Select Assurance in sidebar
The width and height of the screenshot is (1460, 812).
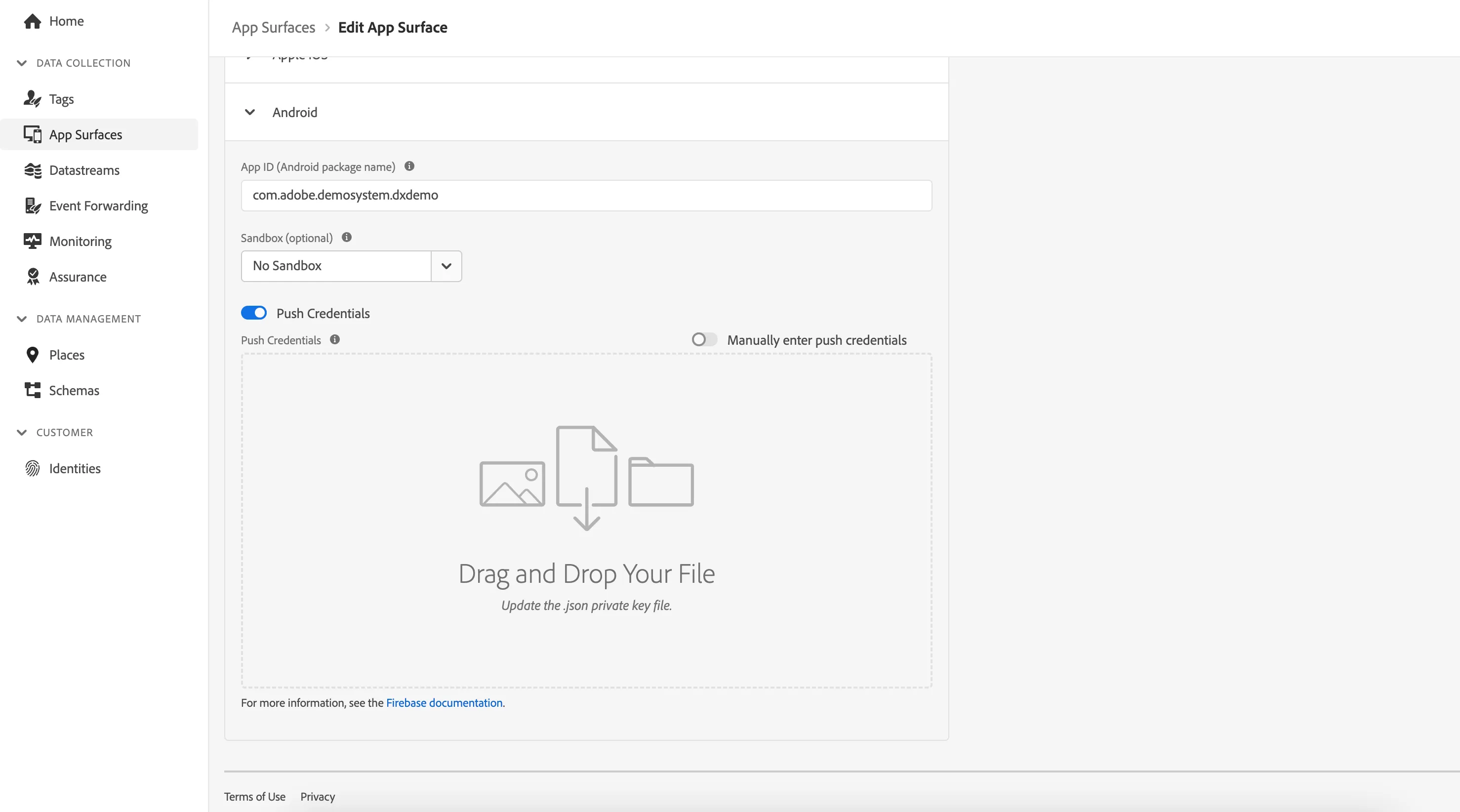tap(78, 277)
